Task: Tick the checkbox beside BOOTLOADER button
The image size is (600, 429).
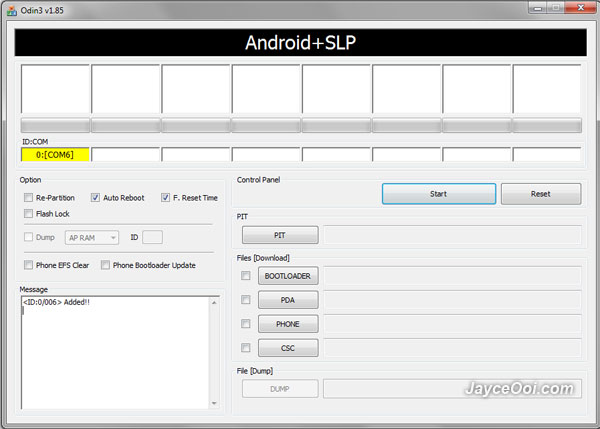Action: (246, 276)
